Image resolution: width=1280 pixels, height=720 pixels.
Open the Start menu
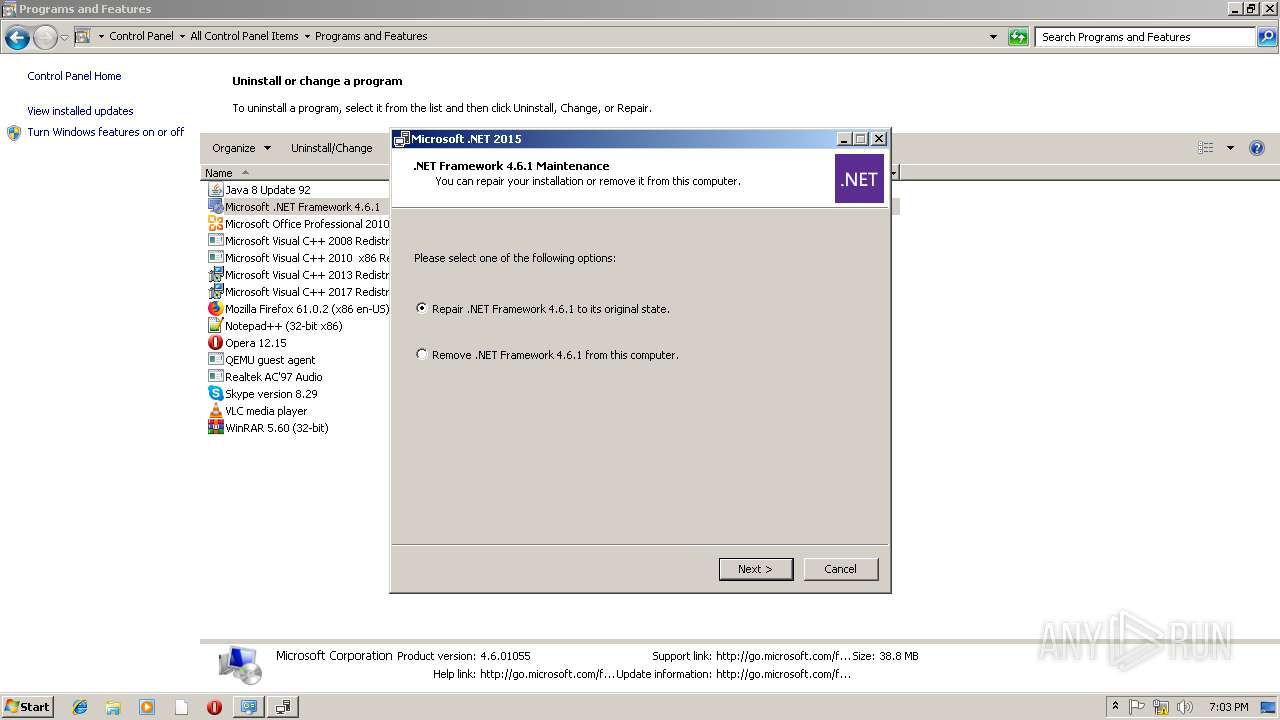(x=27, y=706)
